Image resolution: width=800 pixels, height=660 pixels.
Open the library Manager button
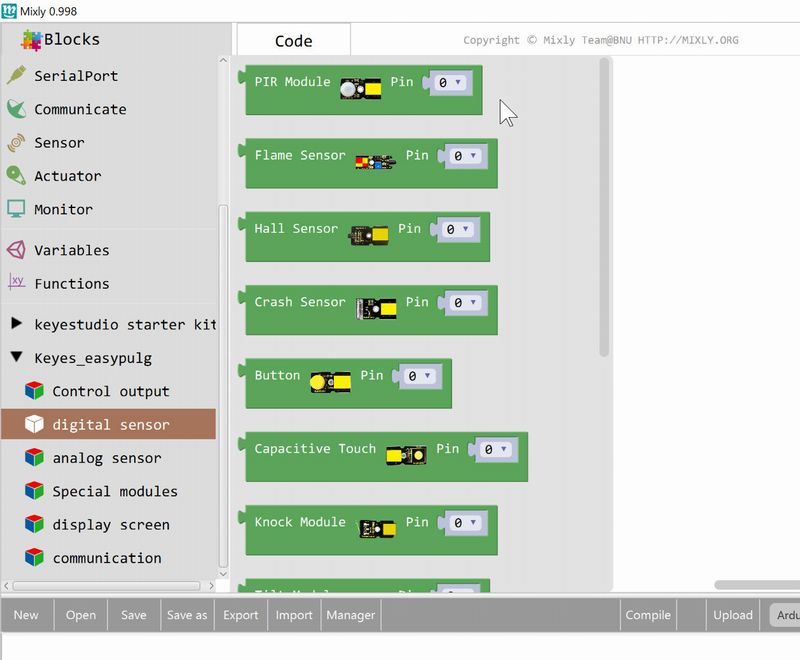(351, 615)
